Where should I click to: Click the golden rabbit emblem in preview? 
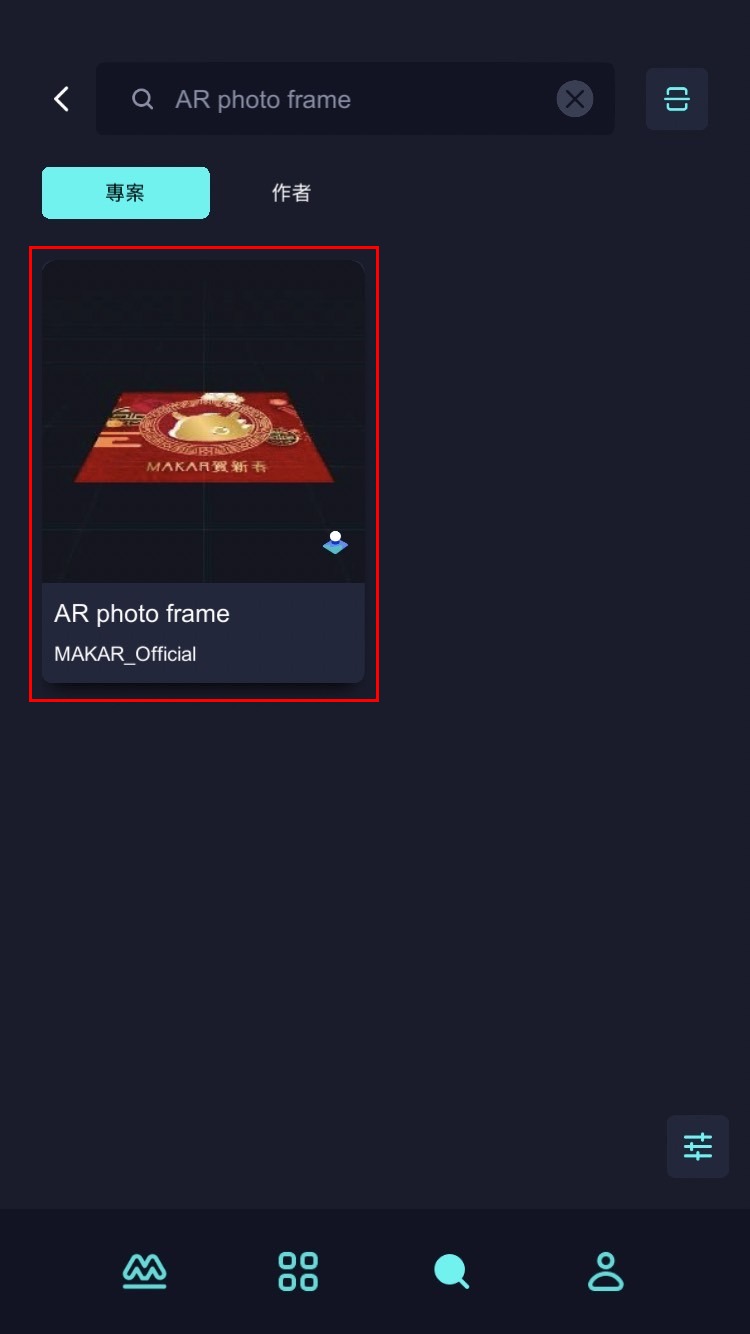coord(206,426)
